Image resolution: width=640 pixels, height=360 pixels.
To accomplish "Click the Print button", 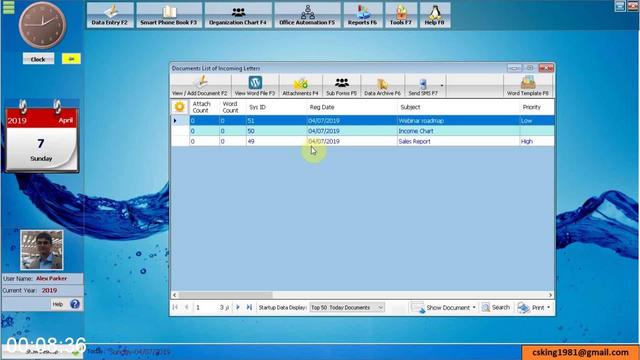I will pyautogui.click(x=531, y=307).
